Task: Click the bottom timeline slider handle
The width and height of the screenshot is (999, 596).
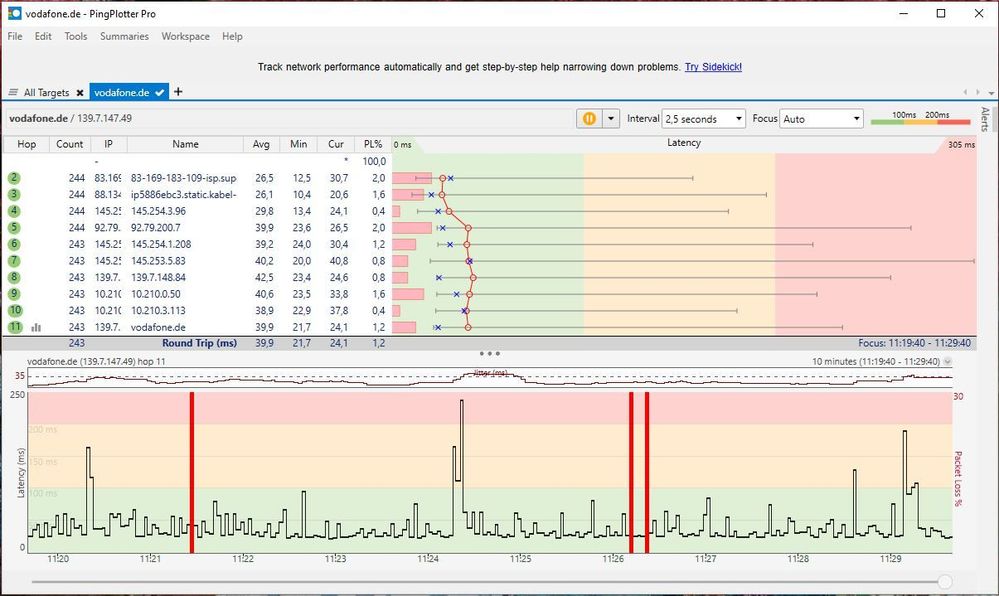Action: 944,581
